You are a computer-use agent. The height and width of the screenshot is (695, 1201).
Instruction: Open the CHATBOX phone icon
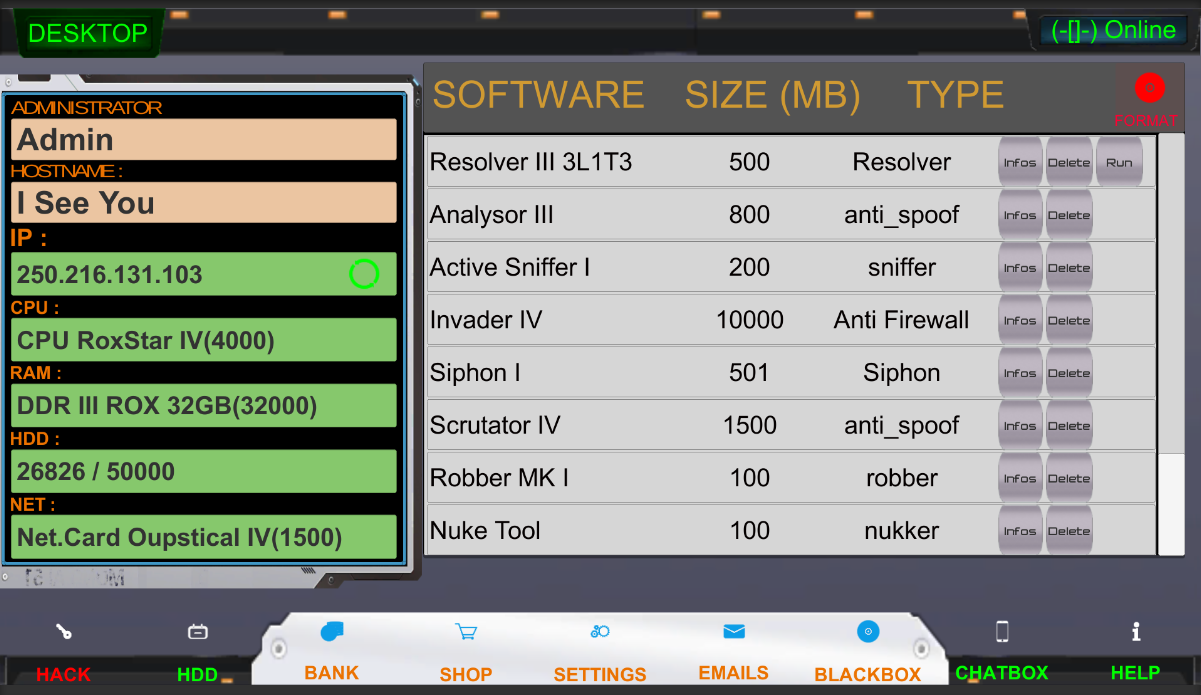point(1002,631)
